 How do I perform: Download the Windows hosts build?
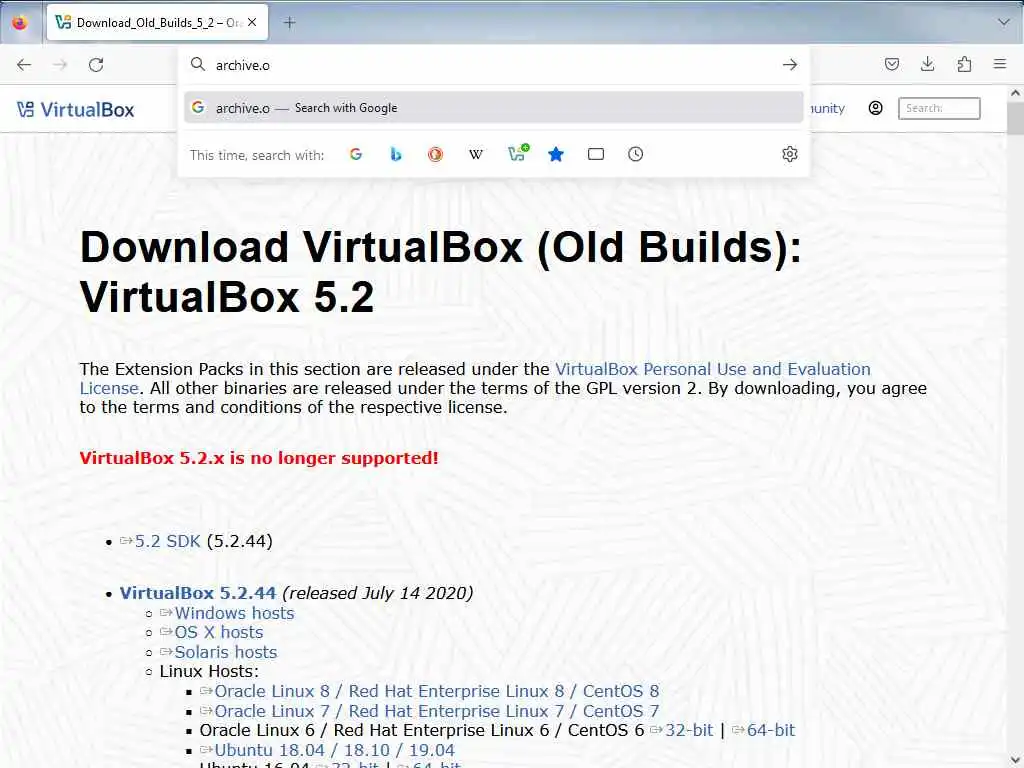click(234, 613)
